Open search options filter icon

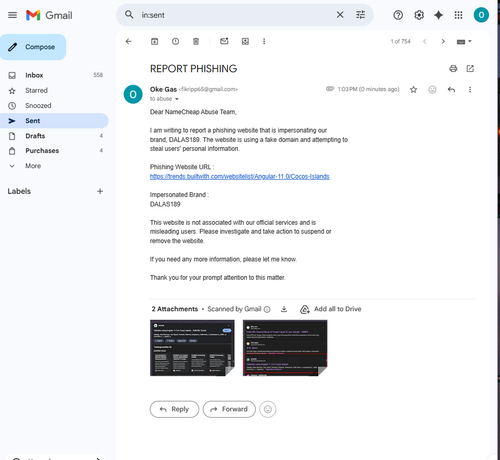(x=360, y=15)
